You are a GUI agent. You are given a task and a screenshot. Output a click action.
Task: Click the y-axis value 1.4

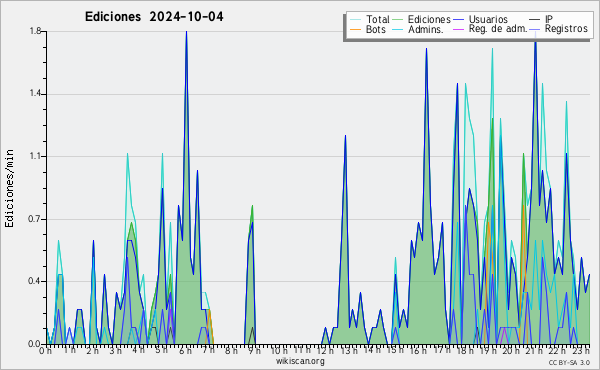point(35,94)
